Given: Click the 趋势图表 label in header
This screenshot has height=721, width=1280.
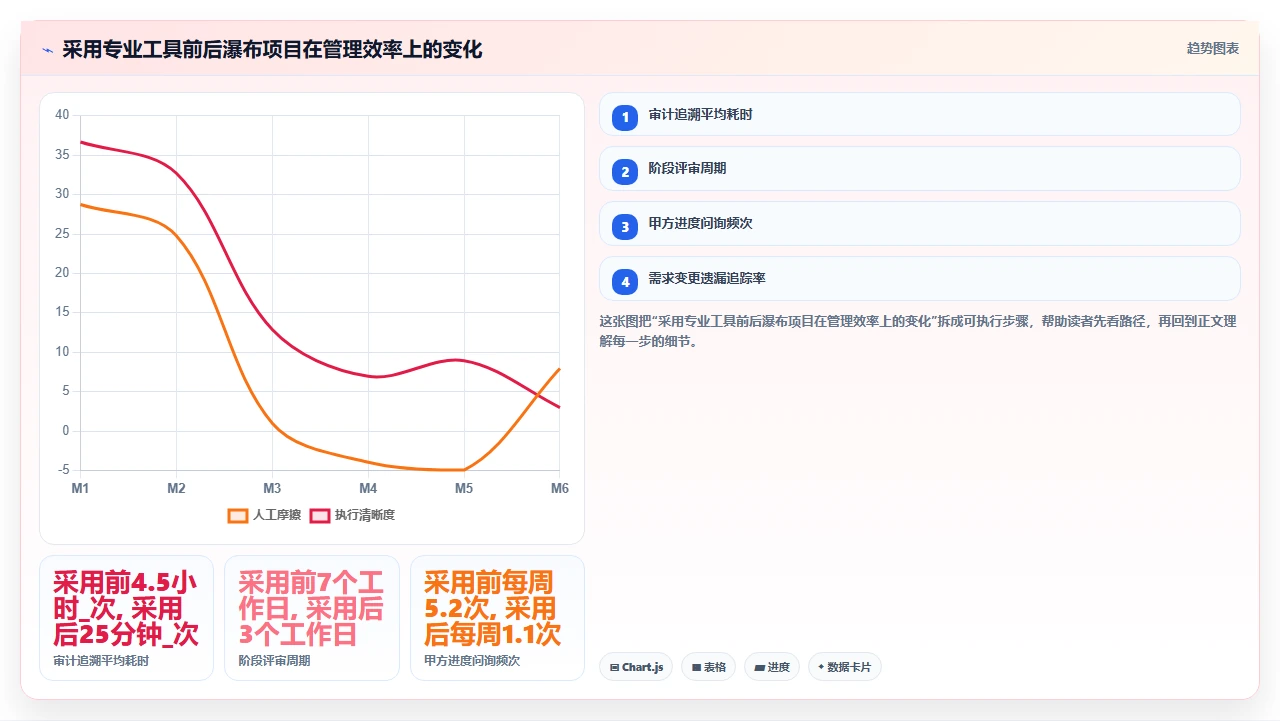Looking at the screenshot, I should click(1213, 48).
